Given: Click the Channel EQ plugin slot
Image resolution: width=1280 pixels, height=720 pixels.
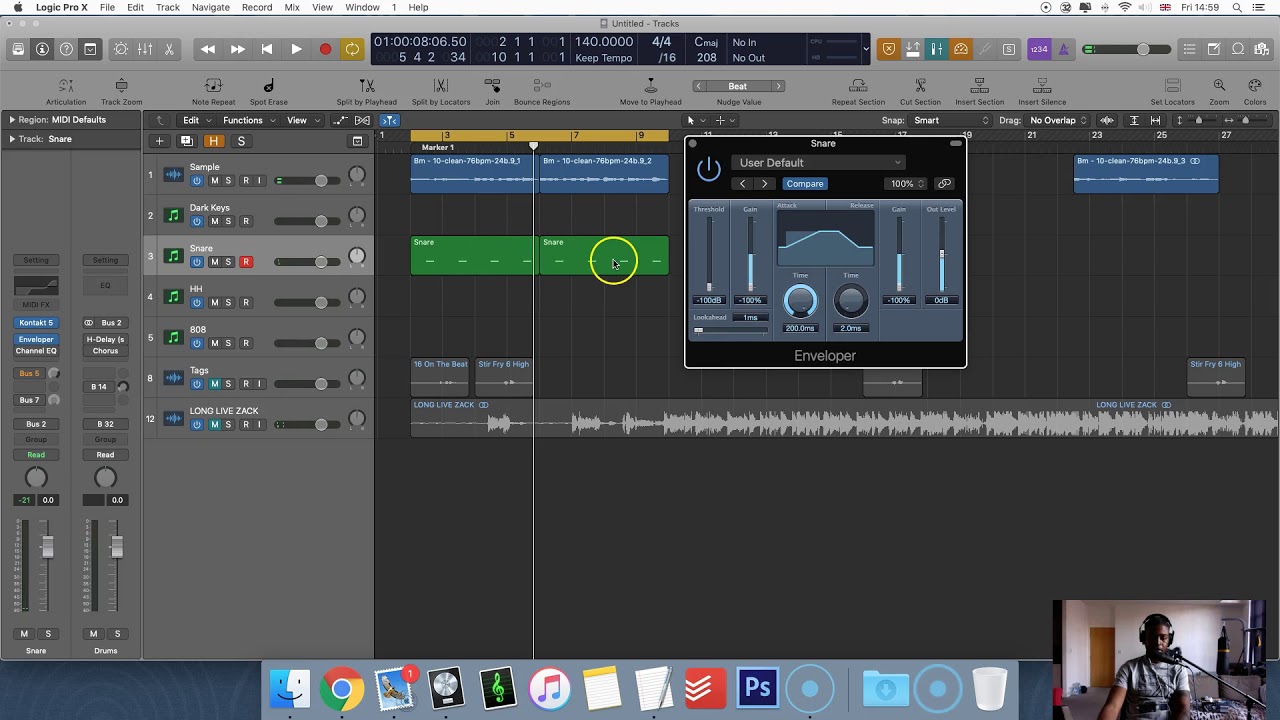Looking at the screenshot, I should click(36, 351).
